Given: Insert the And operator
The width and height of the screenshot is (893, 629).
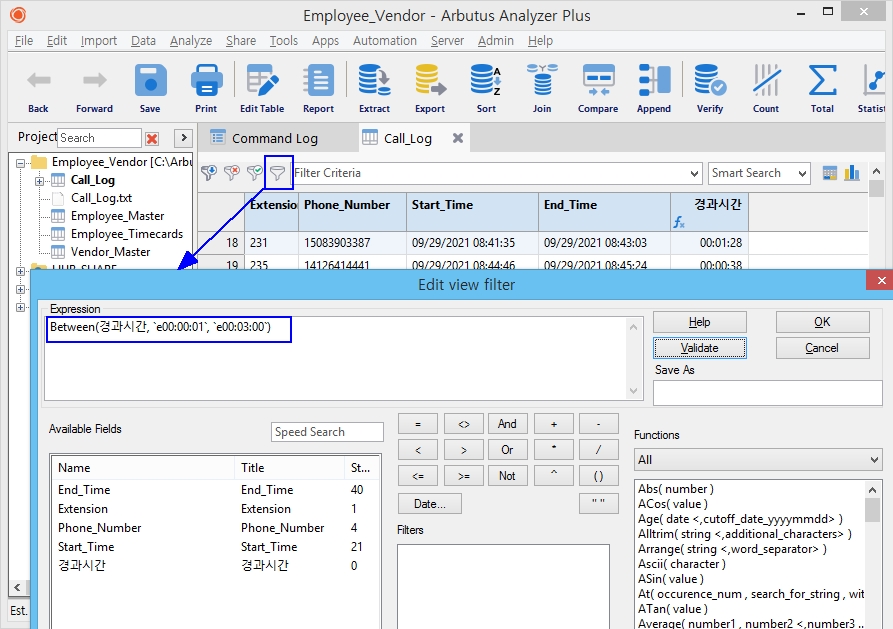Looking at the screenshot, I should (507, 424).
